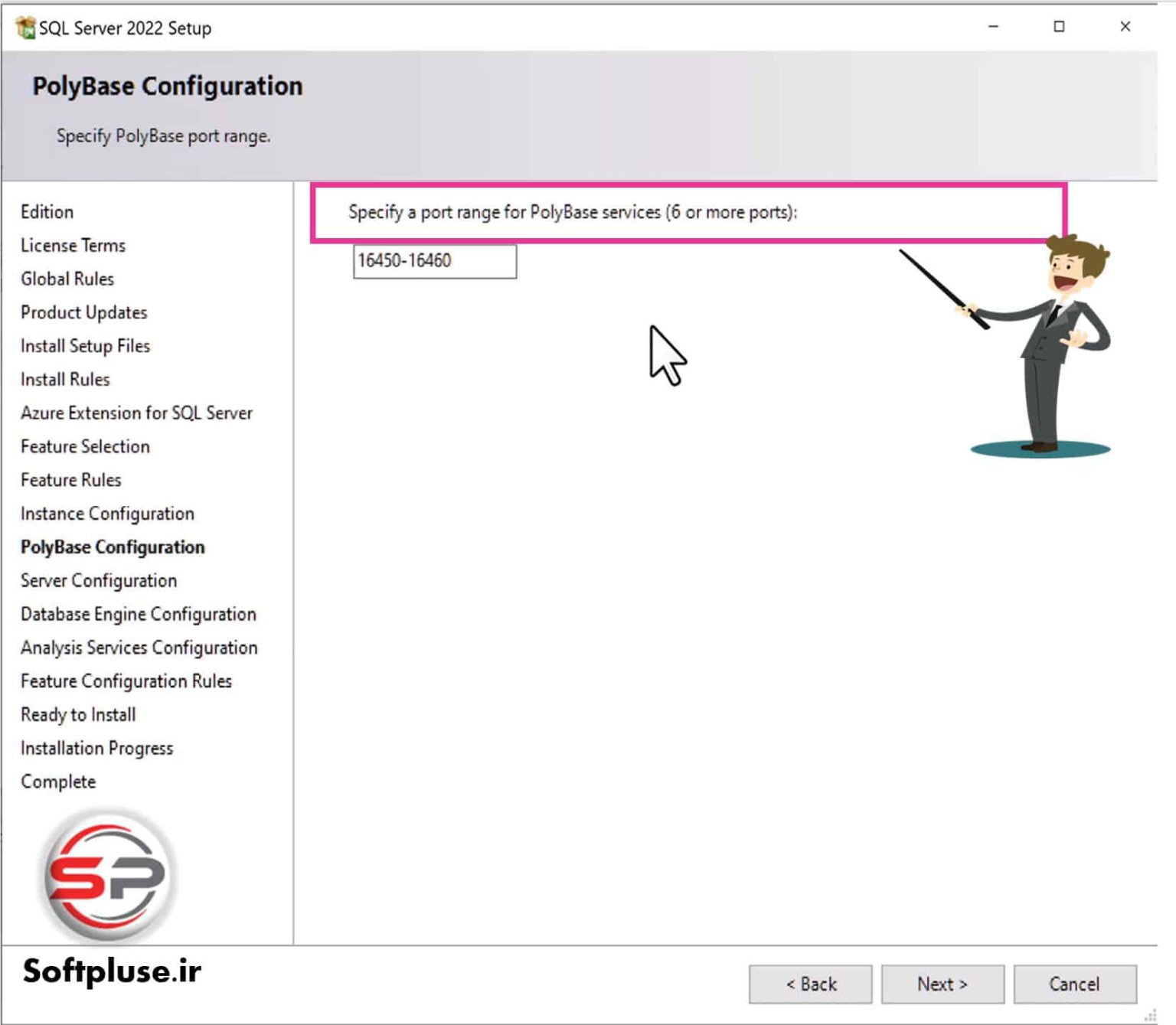Screen dimensions: 1176x1025
Task: Open the Install Rules page
Action: (64, 380)
